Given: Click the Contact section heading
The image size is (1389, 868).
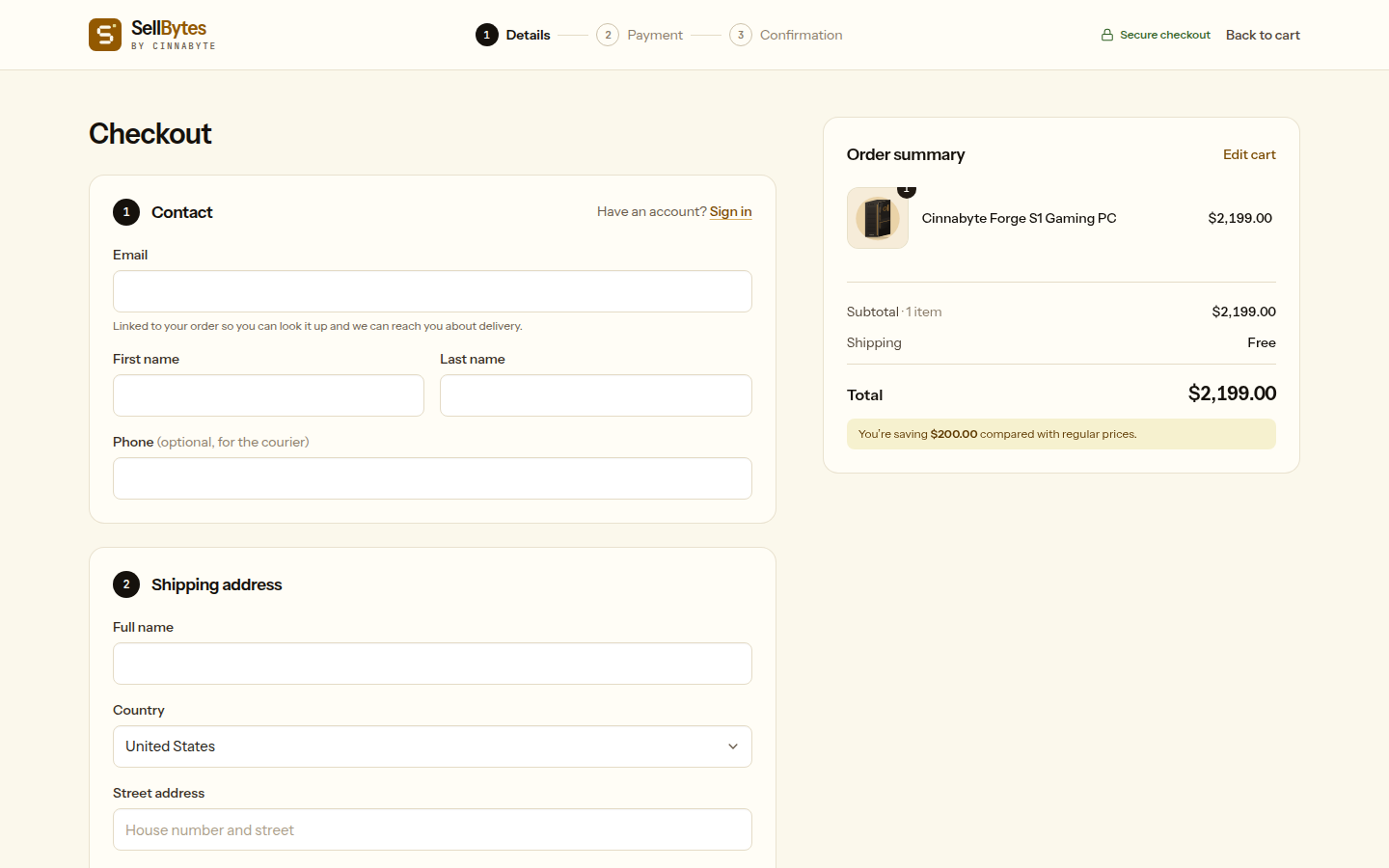Looking at the screenshot, I should click(181, 212).
